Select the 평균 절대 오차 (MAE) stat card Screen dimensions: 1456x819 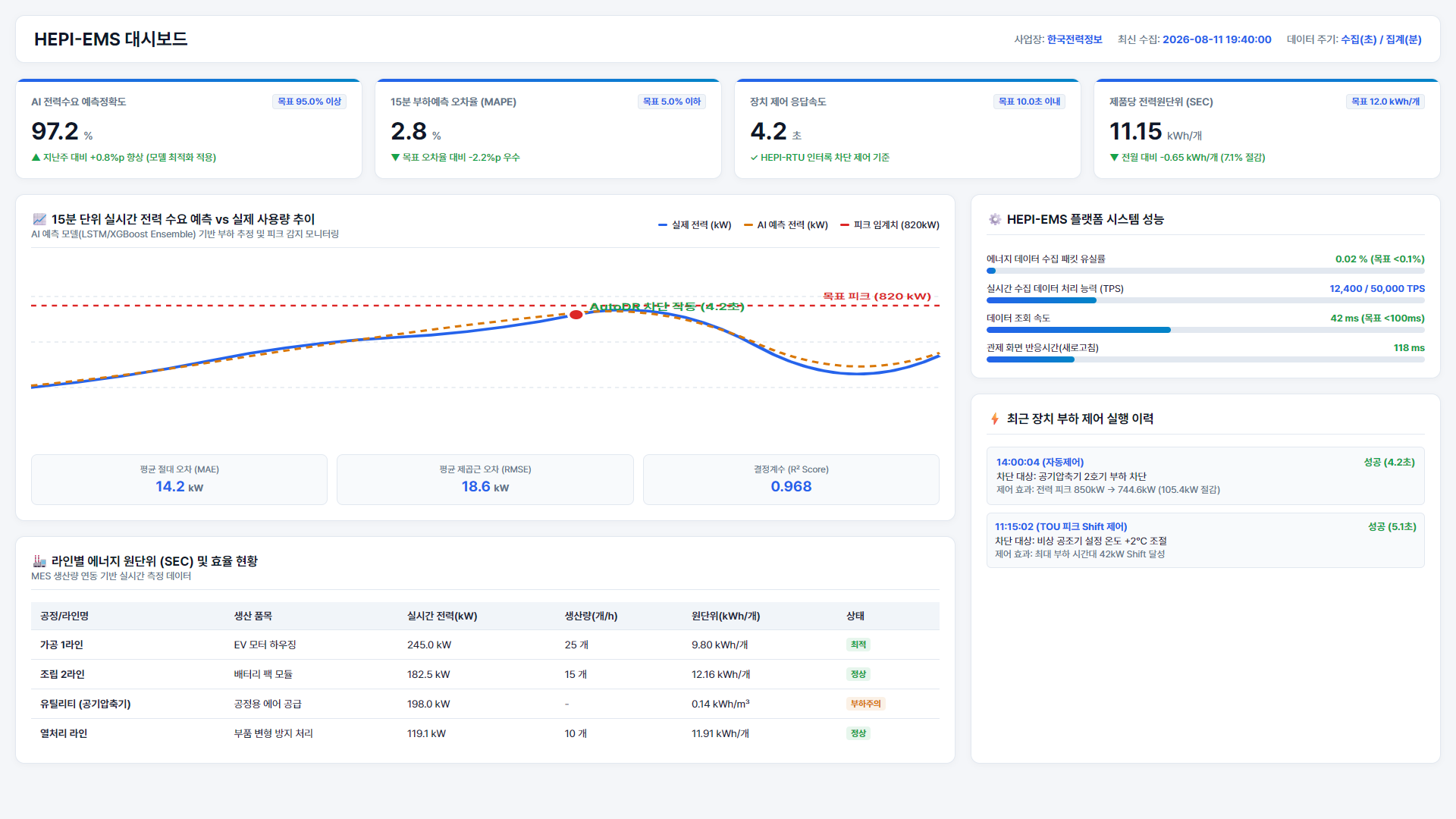pyautogui.click(x=179, y=479)
